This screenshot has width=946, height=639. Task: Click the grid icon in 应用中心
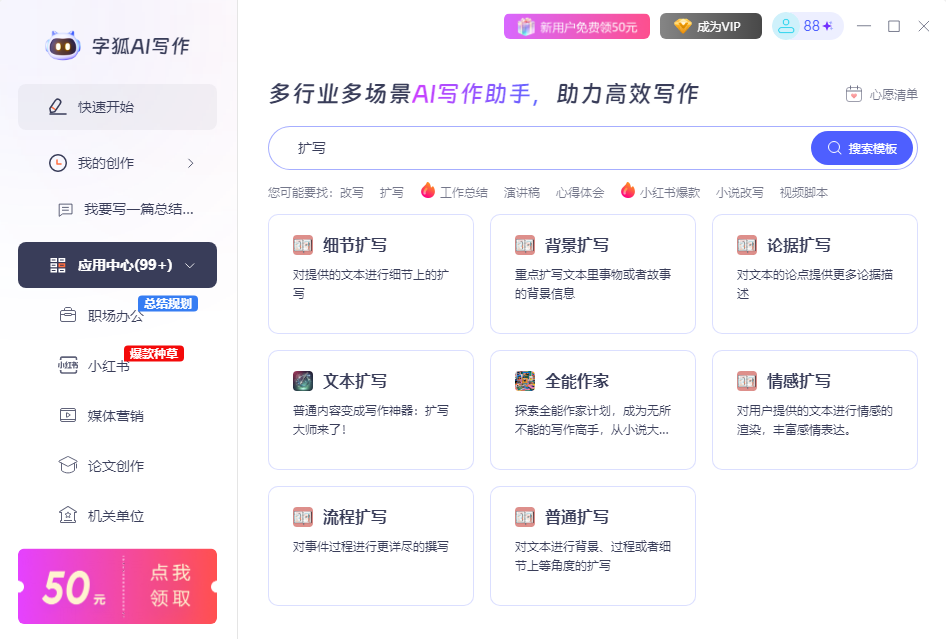58,265
